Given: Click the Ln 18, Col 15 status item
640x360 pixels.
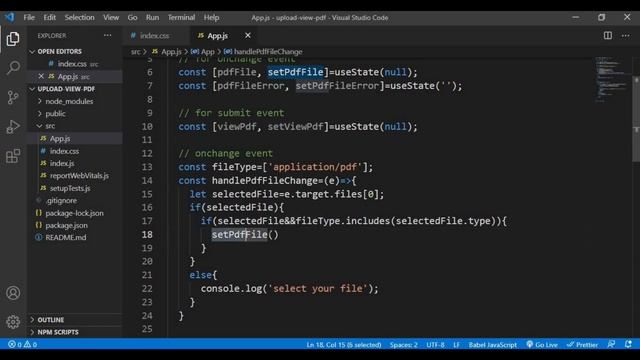Looking at the screenshot, I should [x=344, y=345].
